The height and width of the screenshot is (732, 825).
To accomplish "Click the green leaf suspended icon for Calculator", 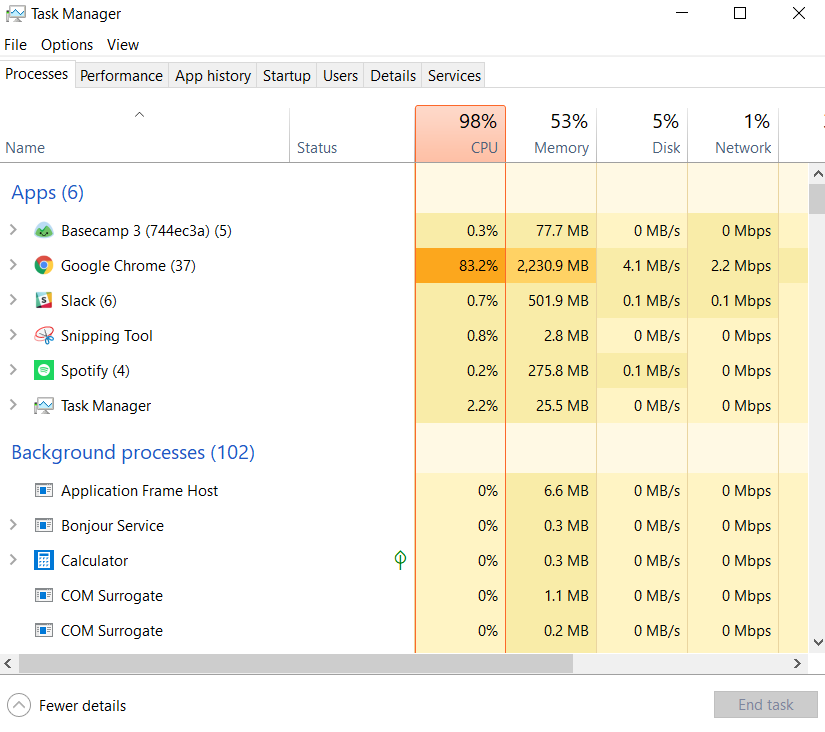I will [x=400, y=560].
